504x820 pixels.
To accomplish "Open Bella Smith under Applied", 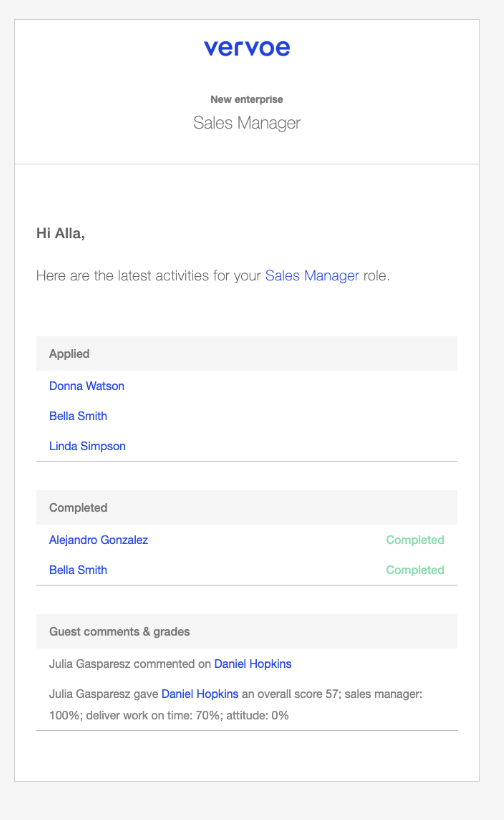I will (78, 416).
